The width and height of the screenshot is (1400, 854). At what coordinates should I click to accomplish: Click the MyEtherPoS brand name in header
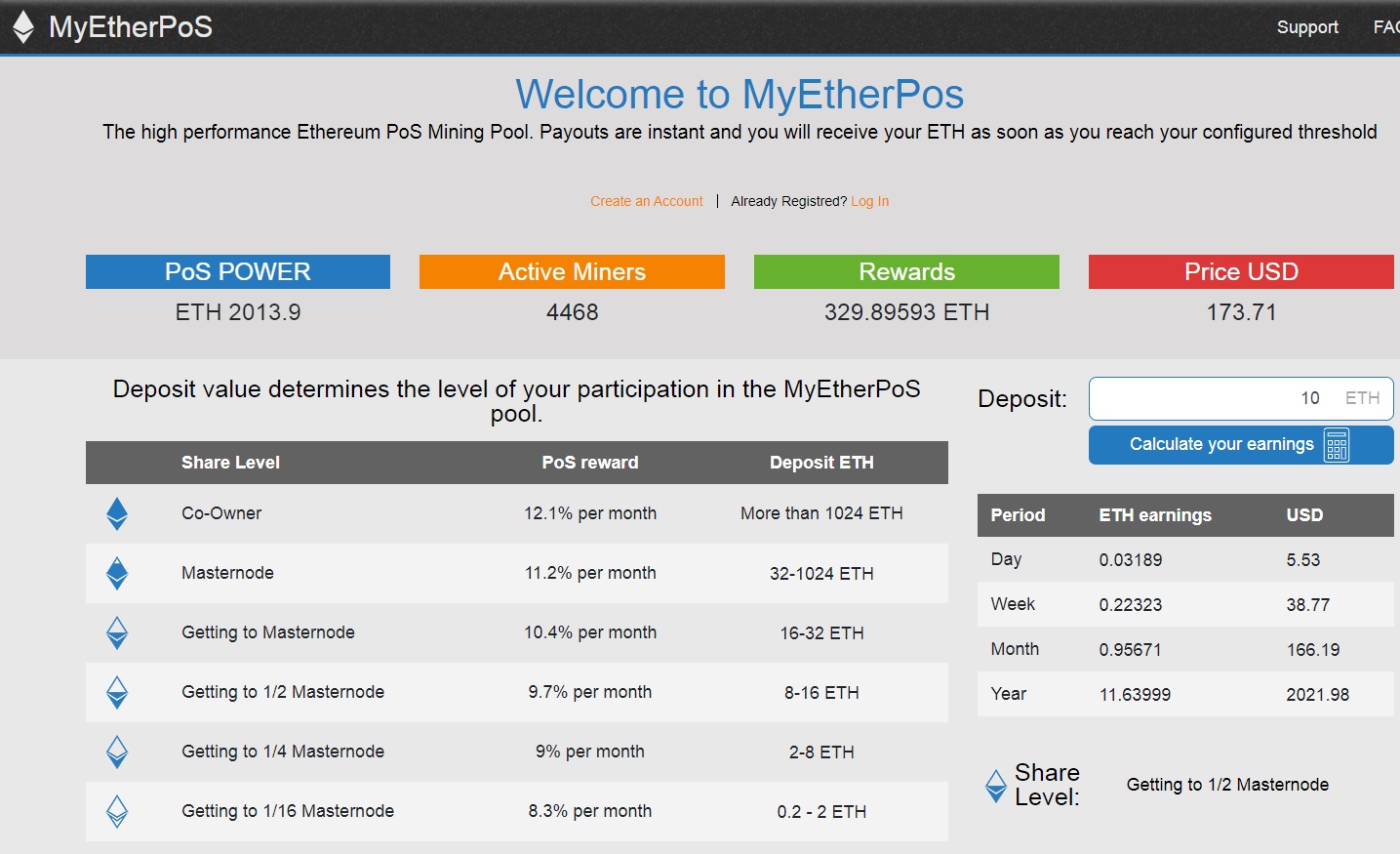(131, 27)
